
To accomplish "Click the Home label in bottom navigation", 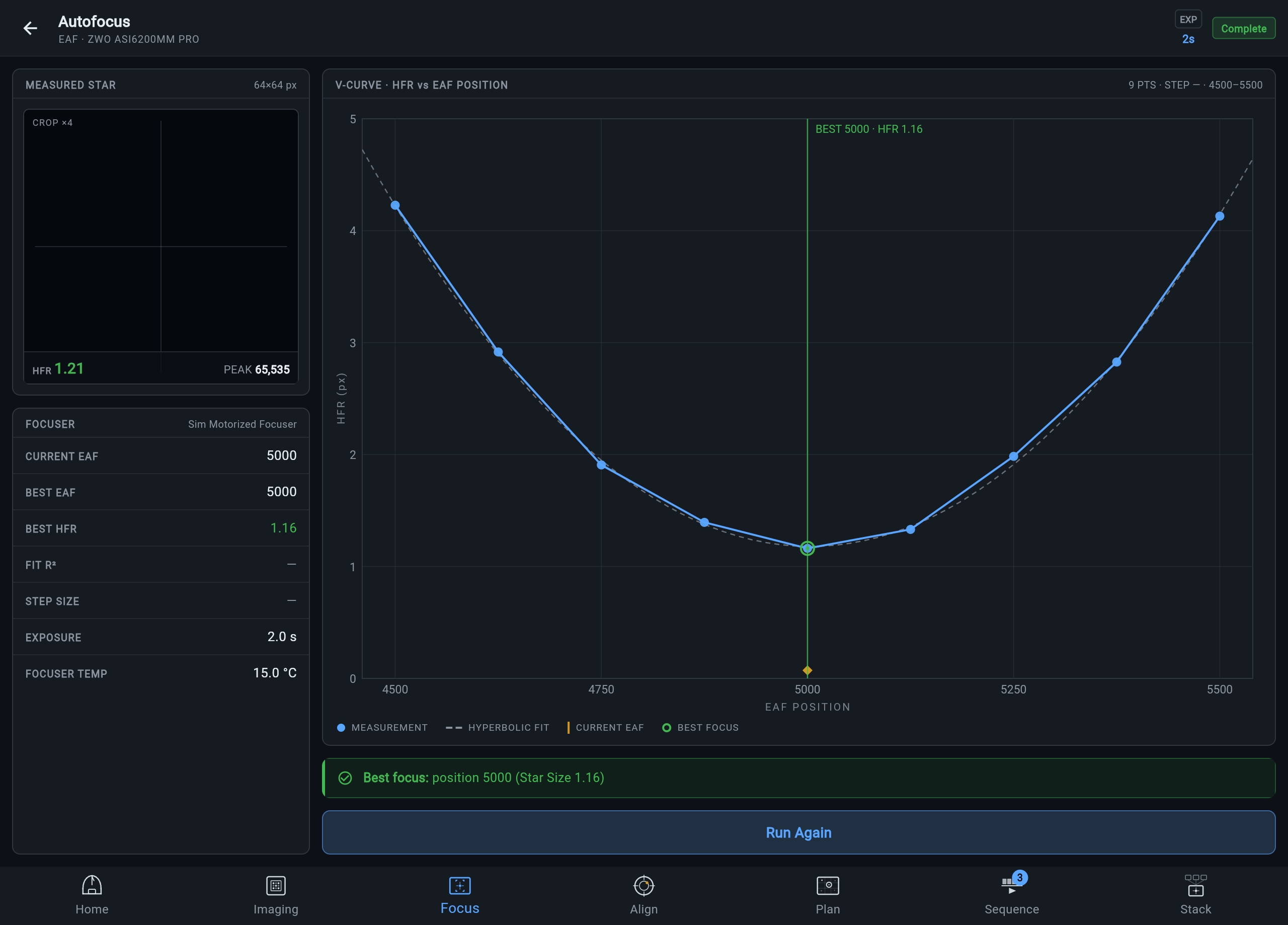I will coord(92,909).
